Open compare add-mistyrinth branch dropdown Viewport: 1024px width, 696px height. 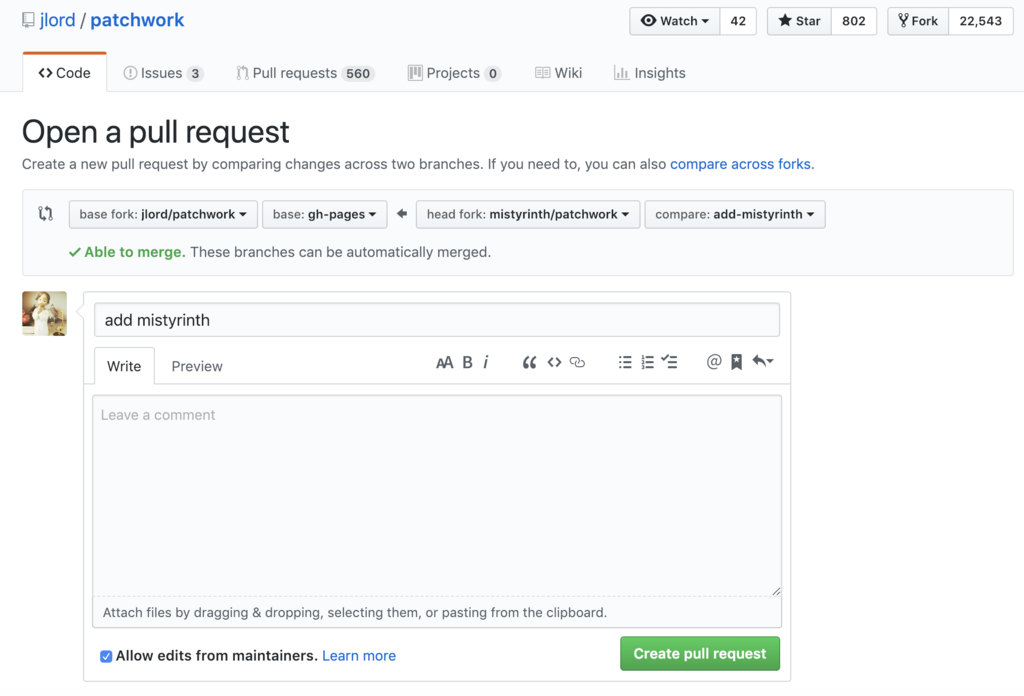(735, 214)
